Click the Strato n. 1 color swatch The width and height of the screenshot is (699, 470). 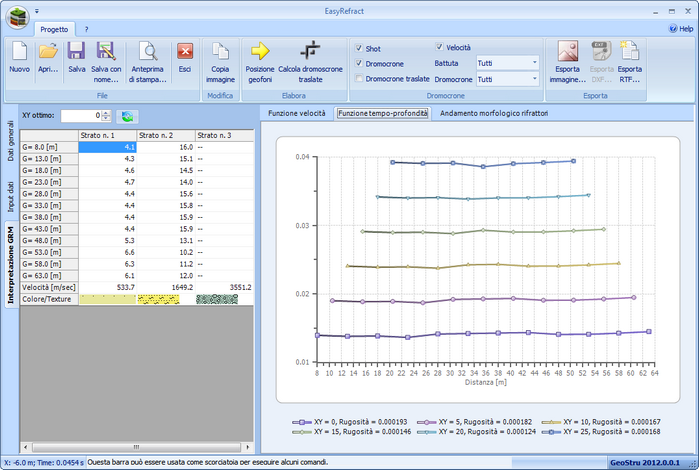(x=107, y=299)
